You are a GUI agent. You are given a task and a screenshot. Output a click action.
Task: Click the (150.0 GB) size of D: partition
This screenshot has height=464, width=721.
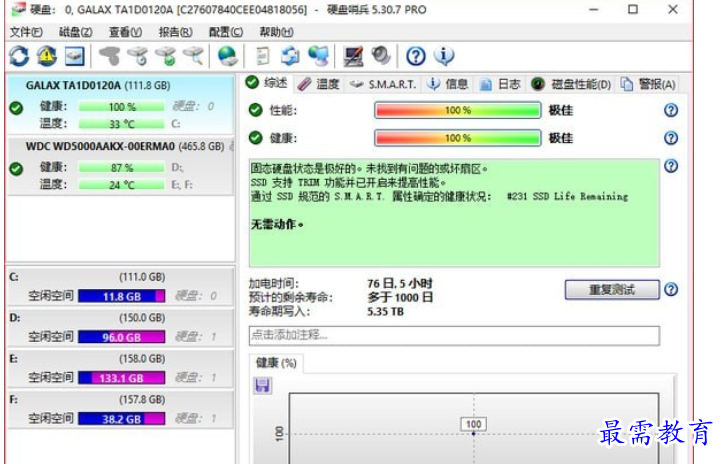point(142,318)
